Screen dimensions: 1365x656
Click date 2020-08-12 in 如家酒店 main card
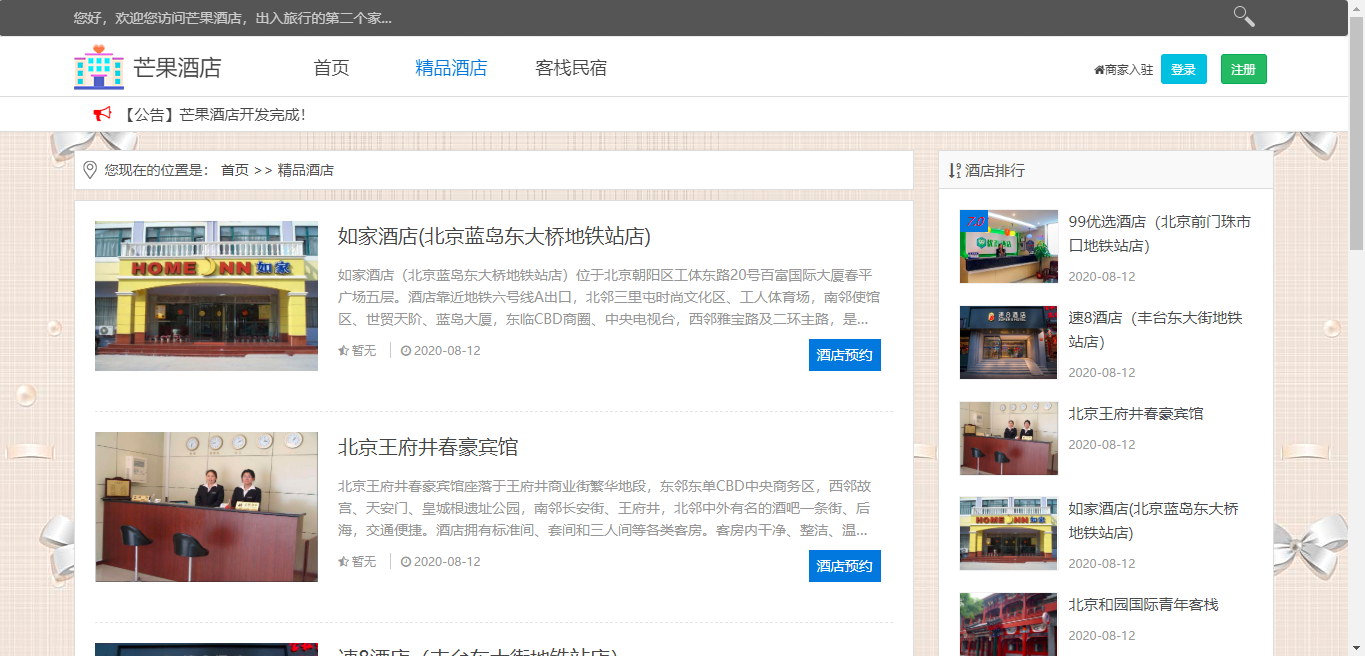coord(447,351)
